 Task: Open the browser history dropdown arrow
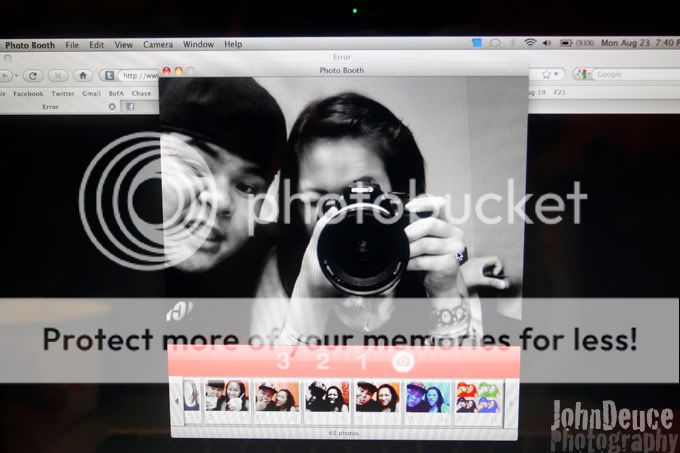[16, 76]
